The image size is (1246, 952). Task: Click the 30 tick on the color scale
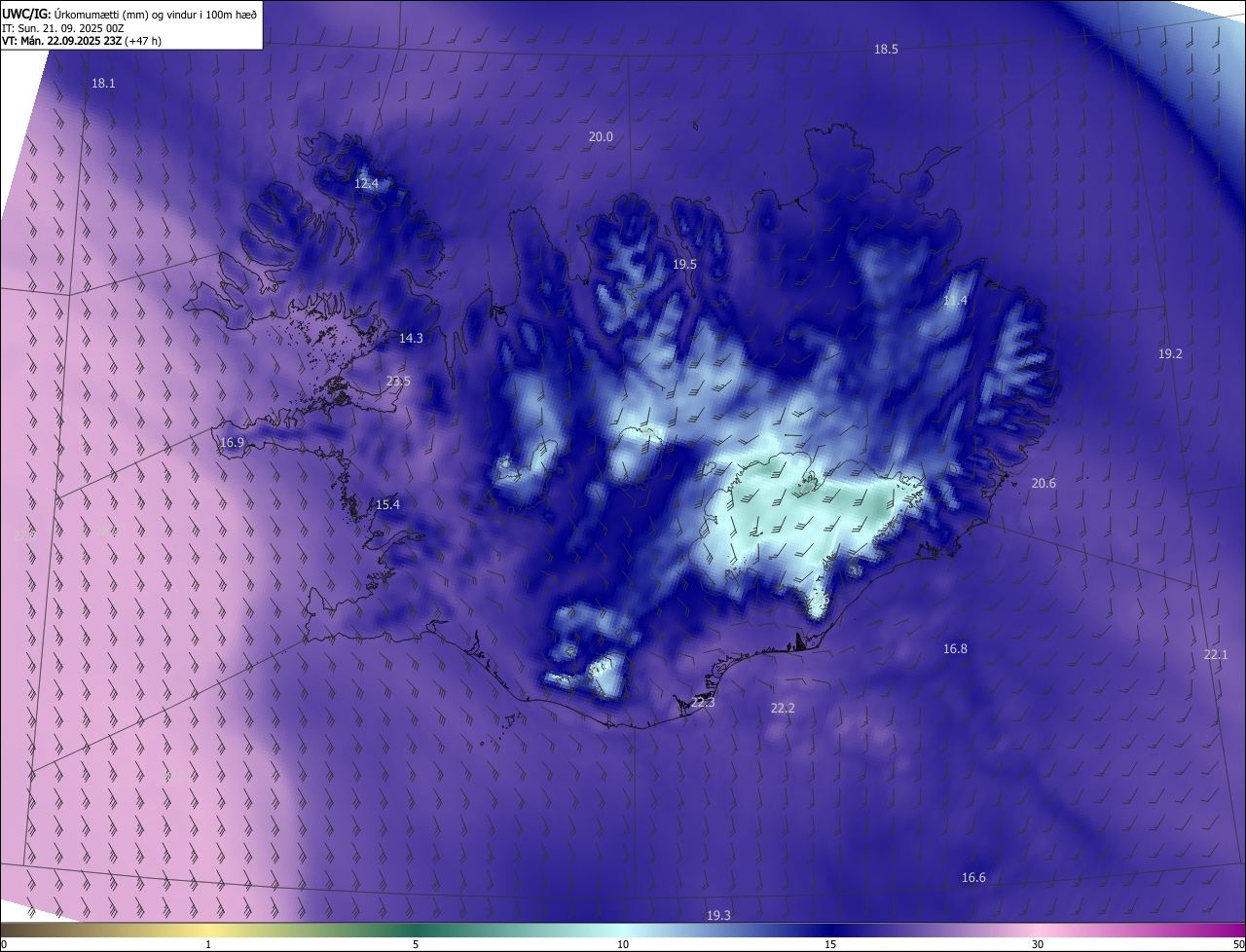(1038, 944)
